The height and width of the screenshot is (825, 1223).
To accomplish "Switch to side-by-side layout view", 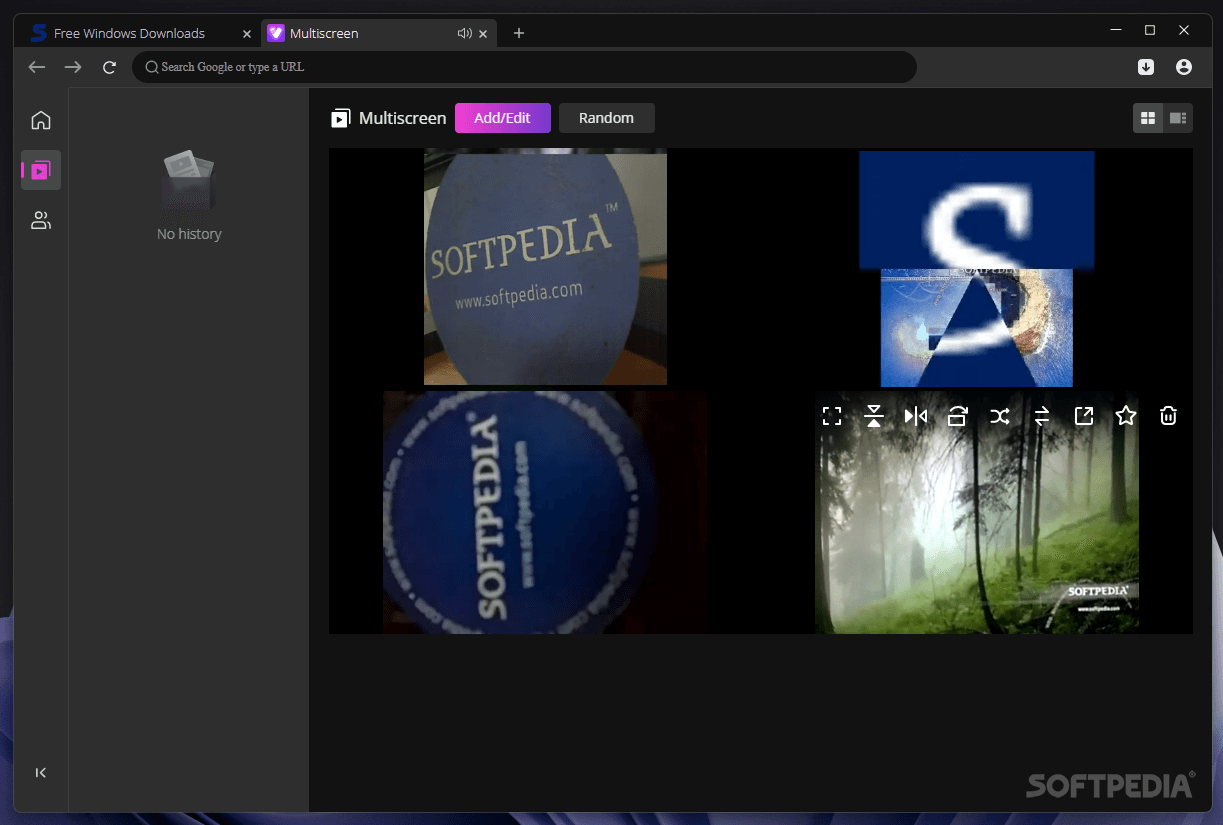I will pyautogui.click(x=1178, y=118).
